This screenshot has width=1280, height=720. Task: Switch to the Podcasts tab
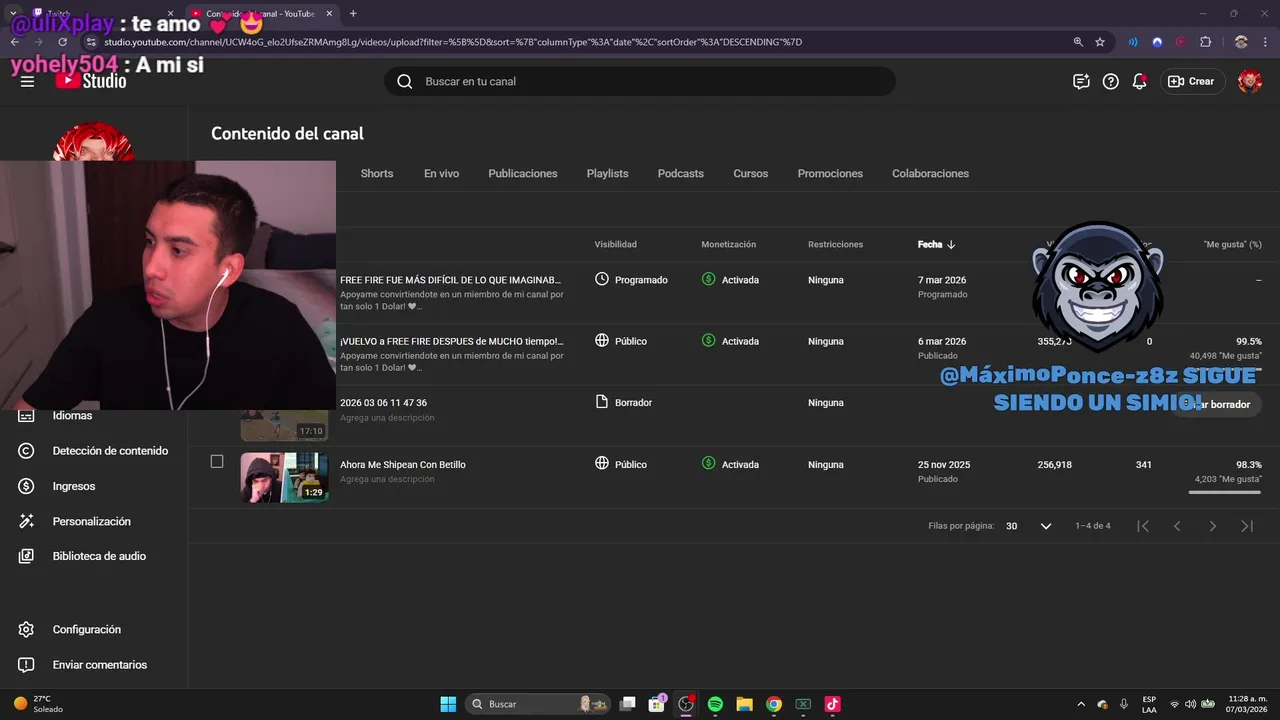click(x=681, y=173)
